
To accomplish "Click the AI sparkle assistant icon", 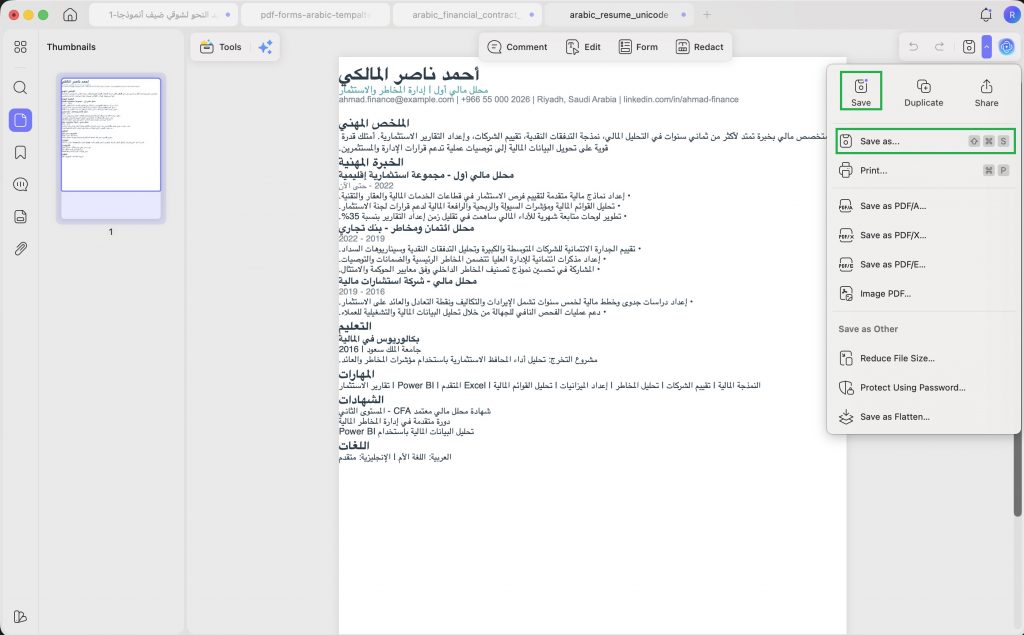I will (265, 47).
